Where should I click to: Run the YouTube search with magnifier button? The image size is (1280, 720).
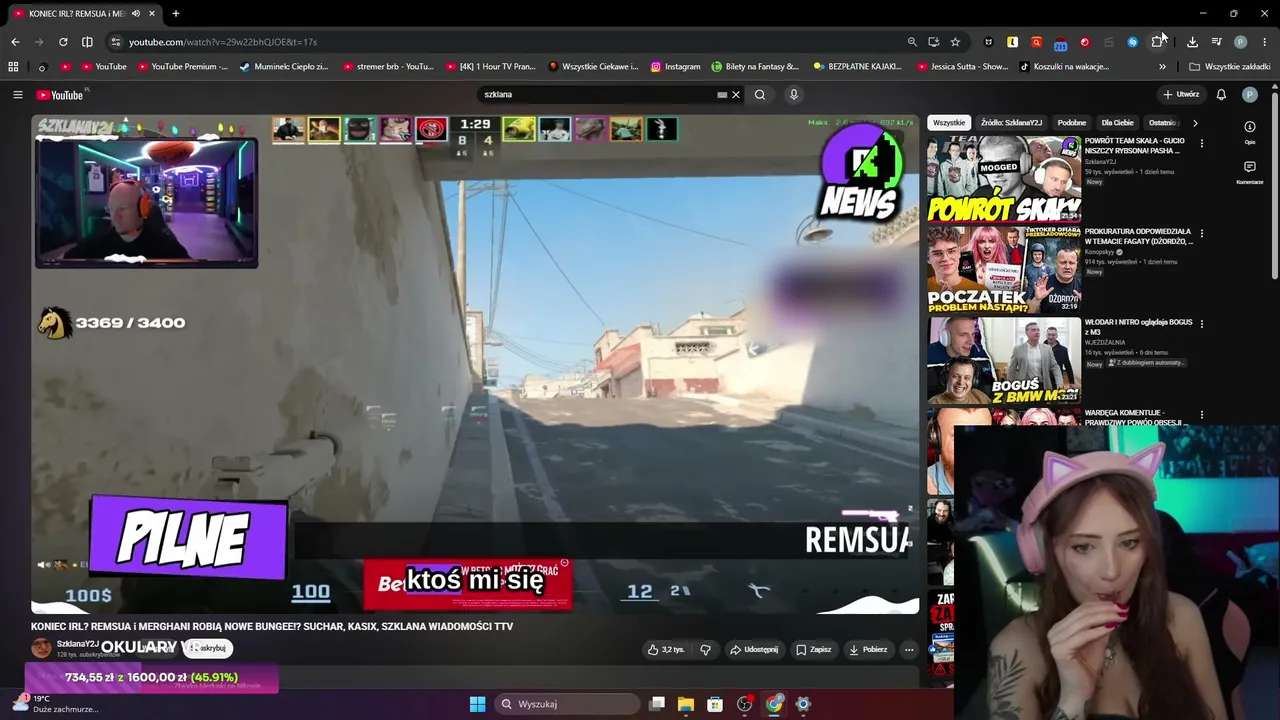coord(760,95)
